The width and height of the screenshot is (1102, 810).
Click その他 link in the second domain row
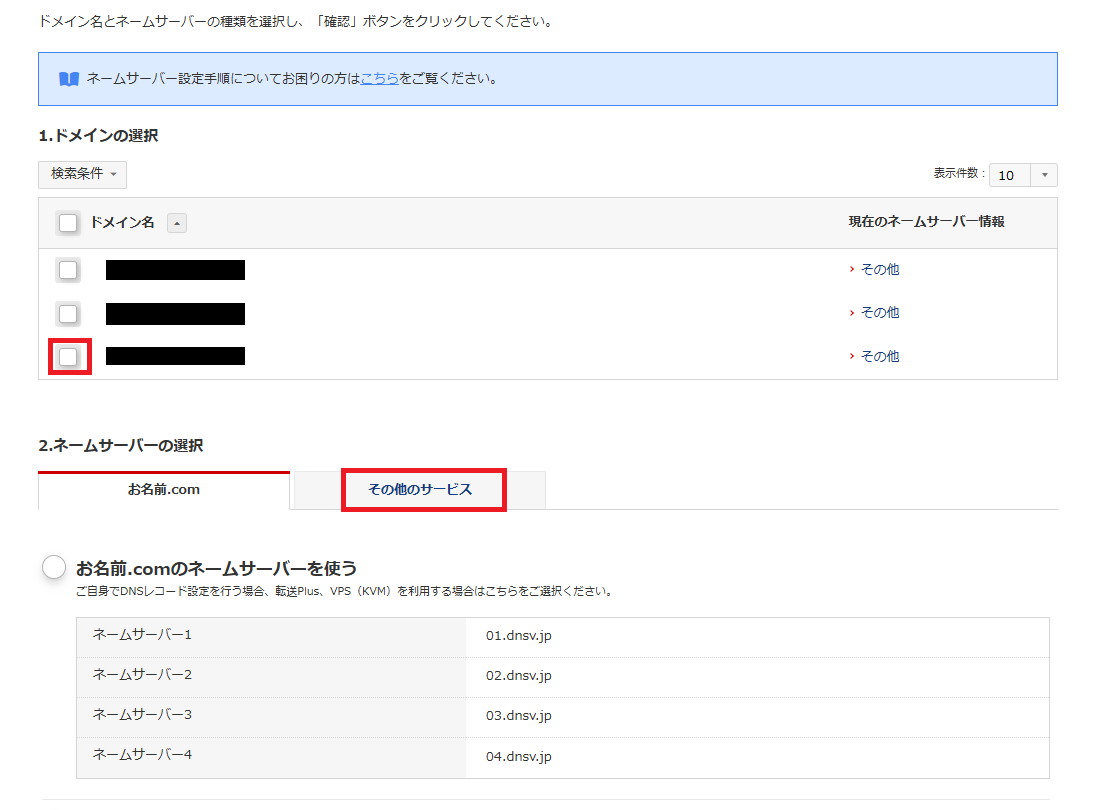coord(879,313)
